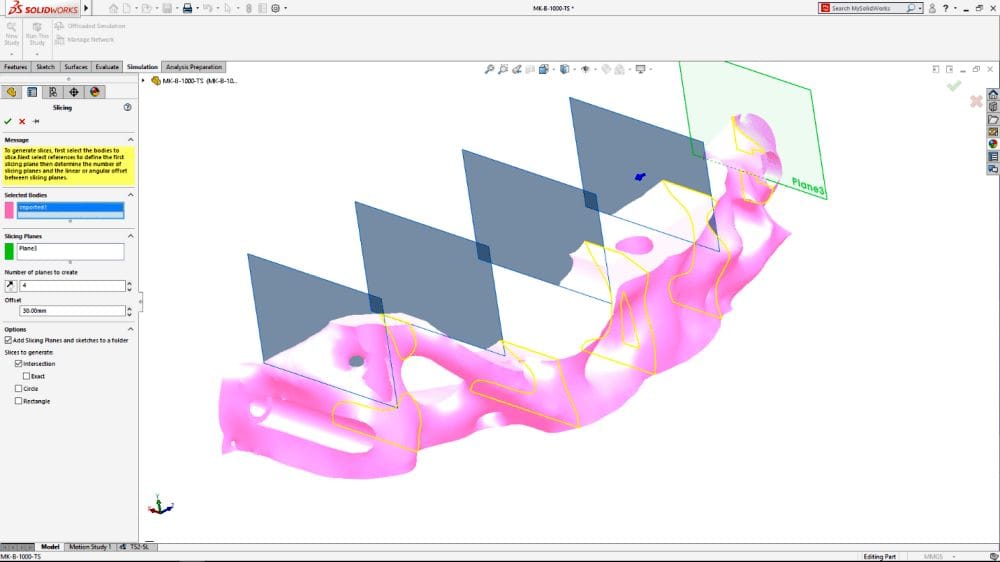Viewport: 1000px width, 562px height.
Task: Open SolidWorks Resources home icon in task pane
Action: coord(993,94)
